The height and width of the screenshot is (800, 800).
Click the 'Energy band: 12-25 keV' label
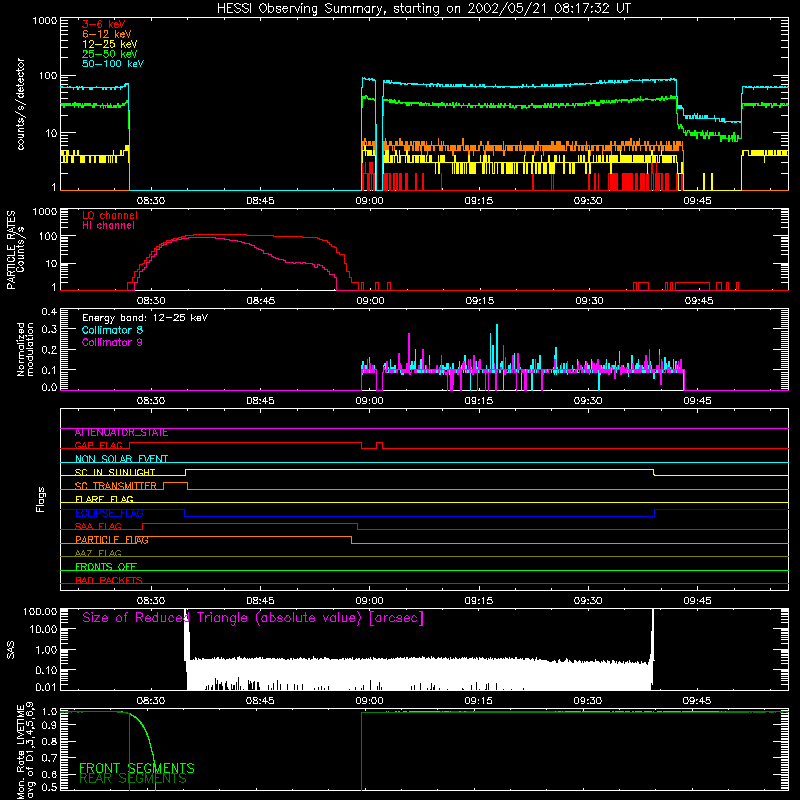tap(145, 318)
